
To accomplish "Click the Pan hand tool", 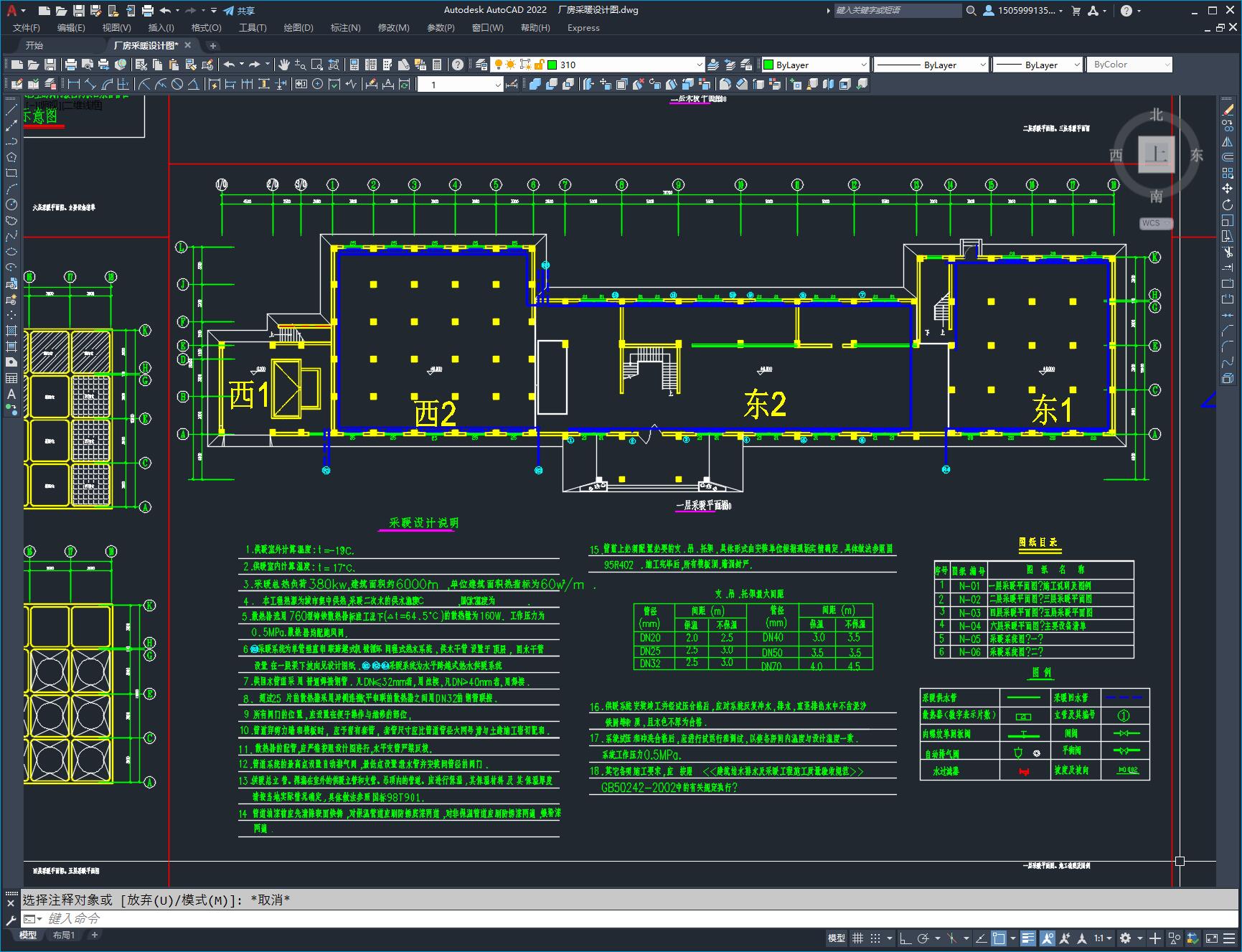I will [x=284, y=65].
